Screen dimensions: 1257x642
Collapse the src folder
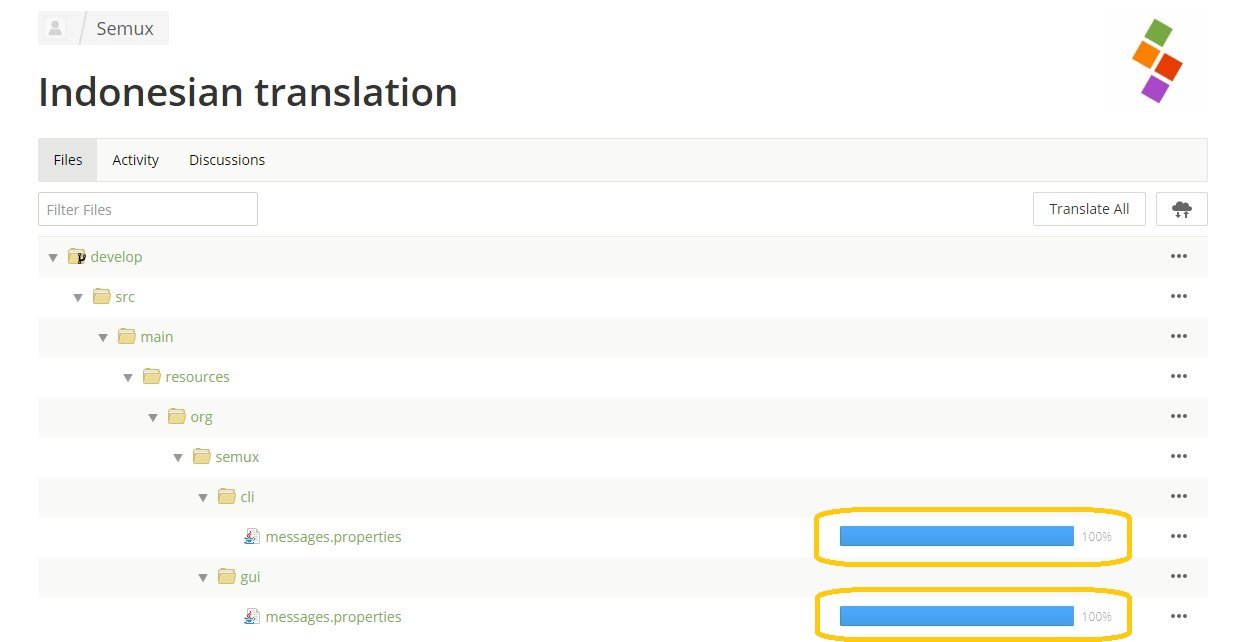[78, 298]
